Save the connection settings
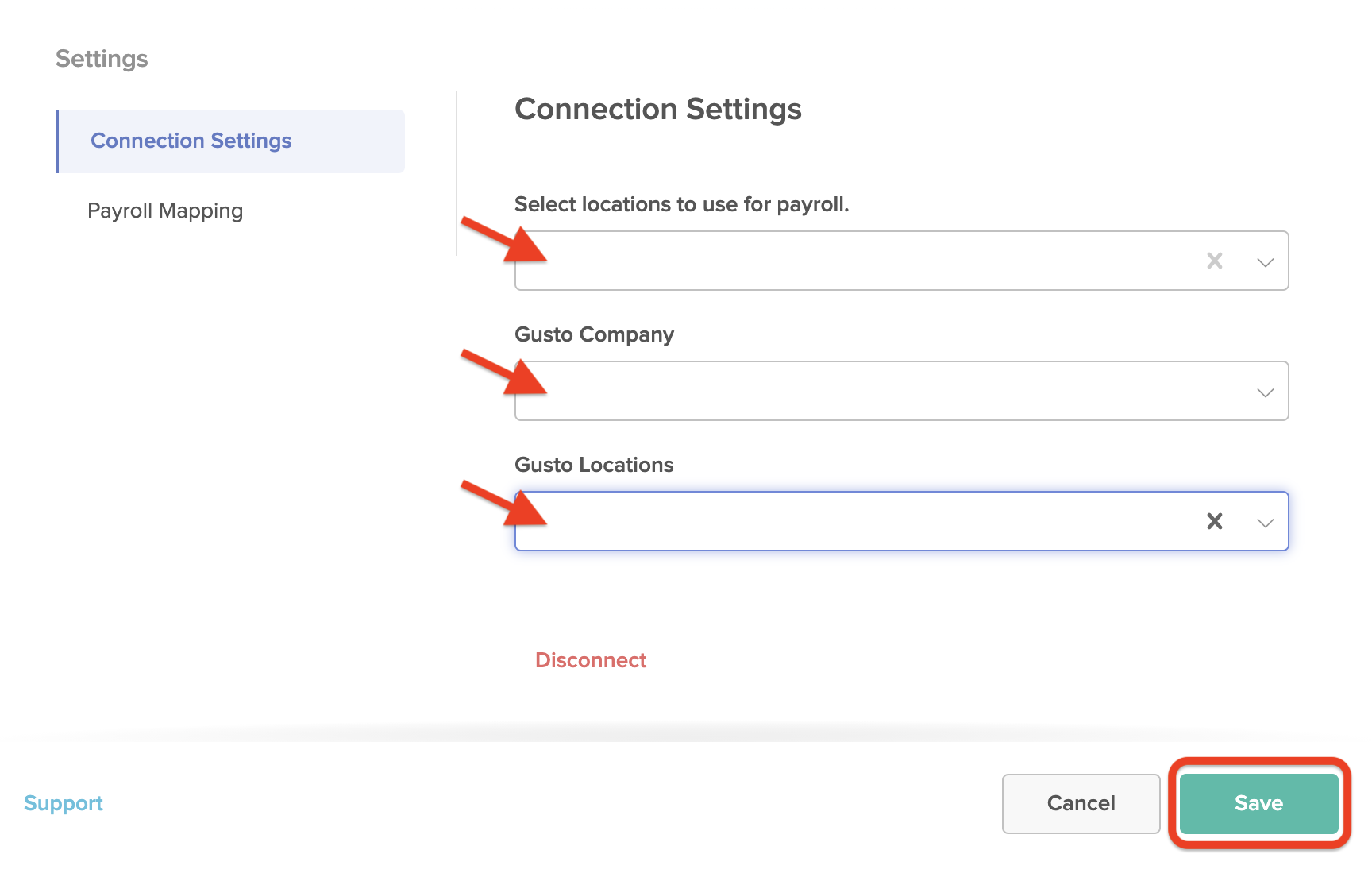This screenshot has height=877, width=1372. [1258, 803]
